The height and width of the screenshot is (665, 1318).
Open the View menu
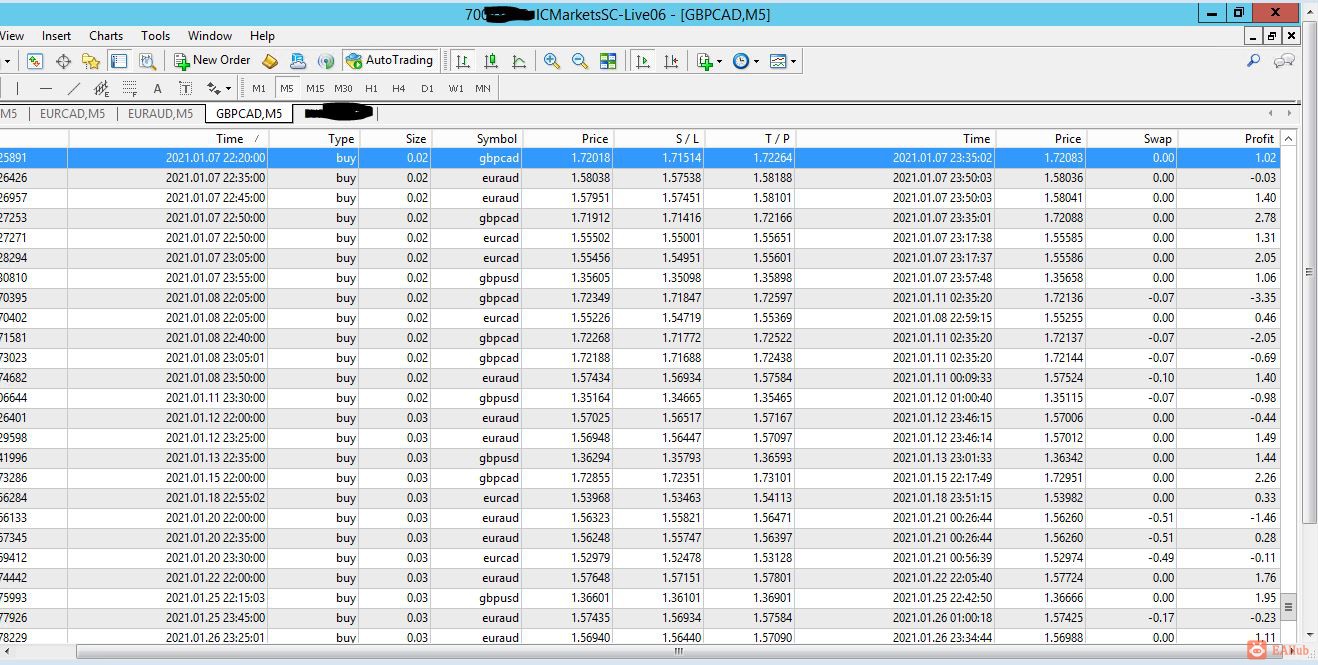click(x=12, y=35)
